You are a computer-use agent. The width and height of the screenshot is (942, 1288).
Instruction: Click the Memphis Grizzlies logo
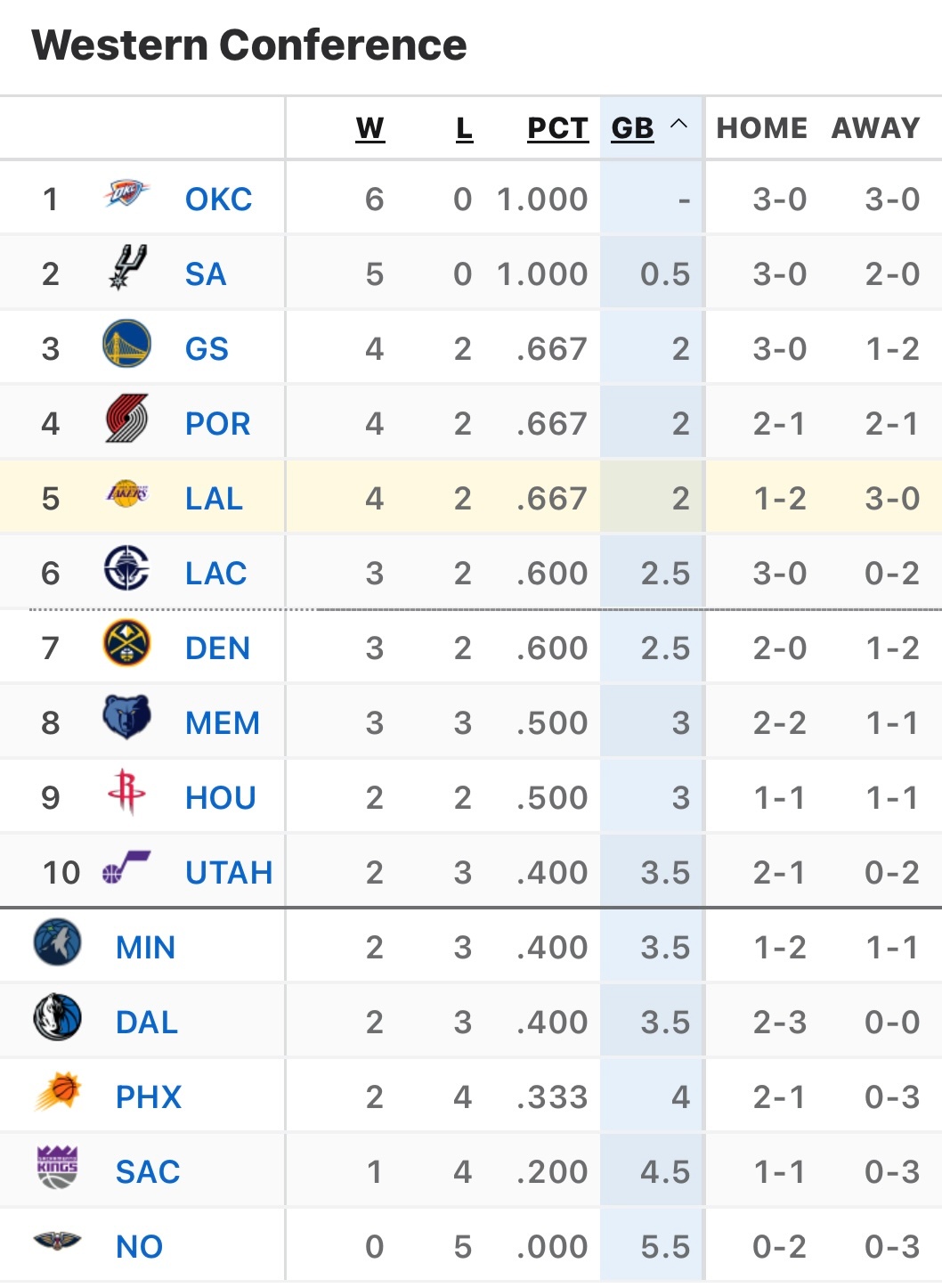pos(126,718)
